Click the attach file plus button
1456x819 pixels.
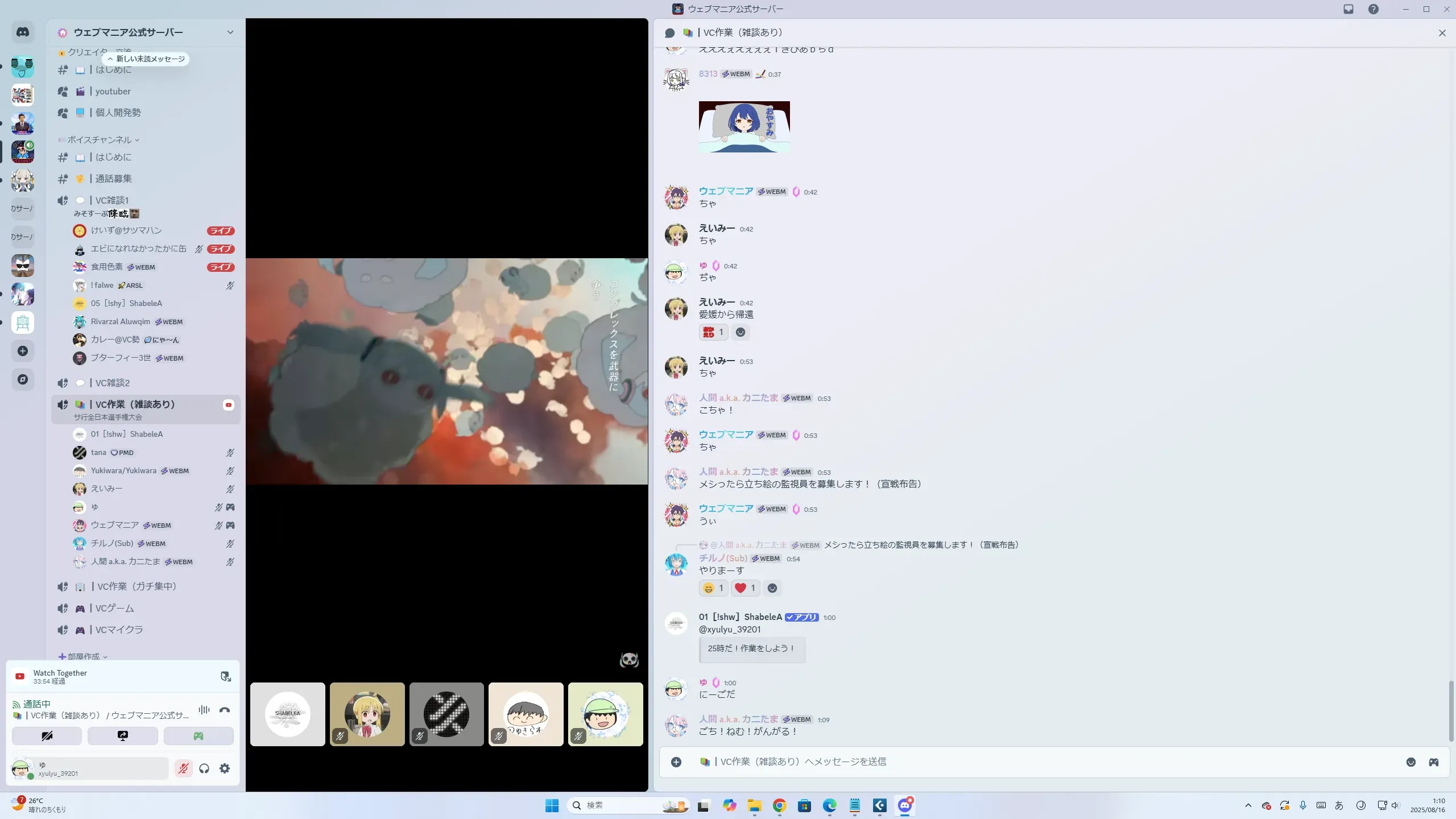(676, 762)
